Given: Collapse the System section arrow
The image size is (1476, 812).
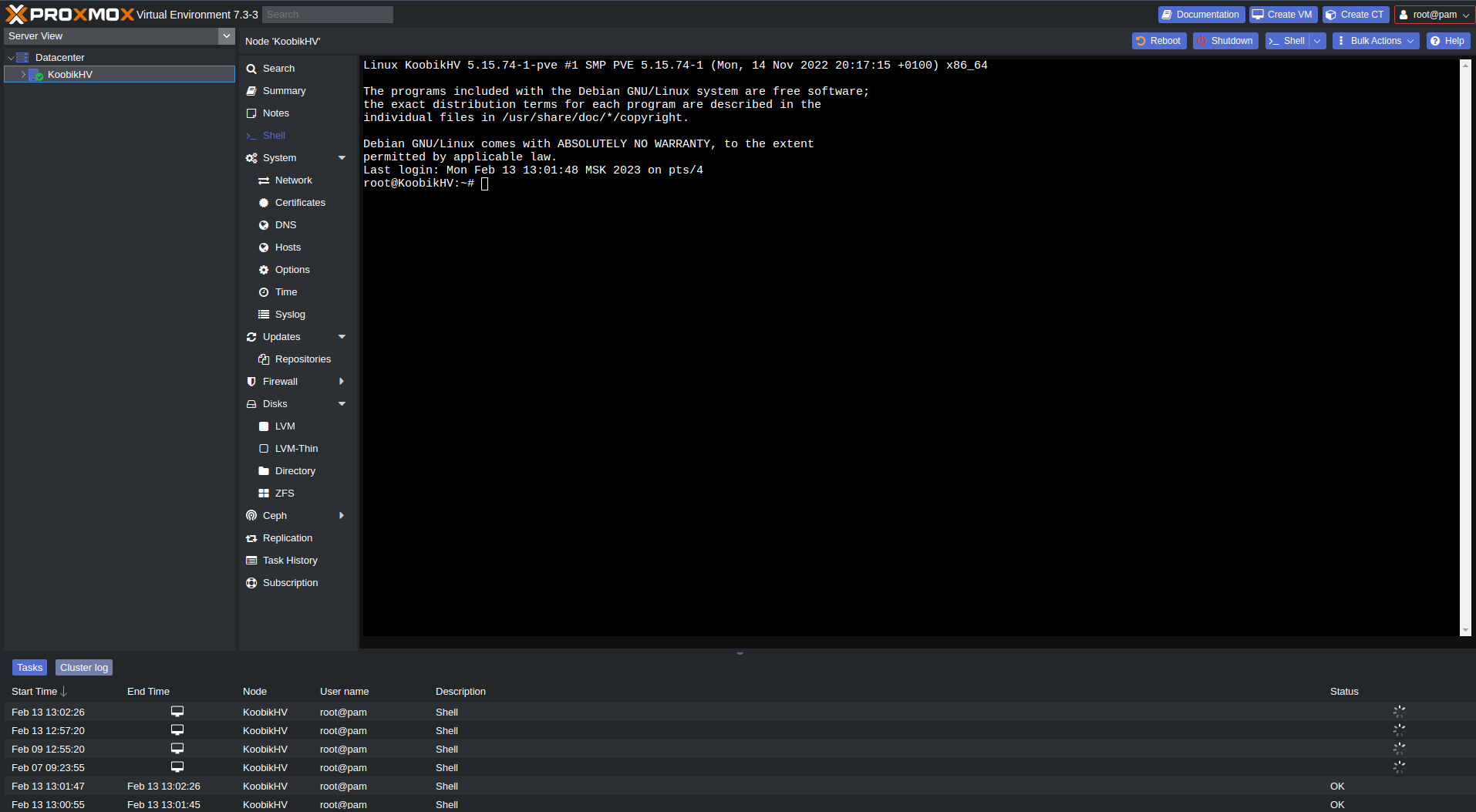Looking at the screenshot, I should click(x=342, y=158).
